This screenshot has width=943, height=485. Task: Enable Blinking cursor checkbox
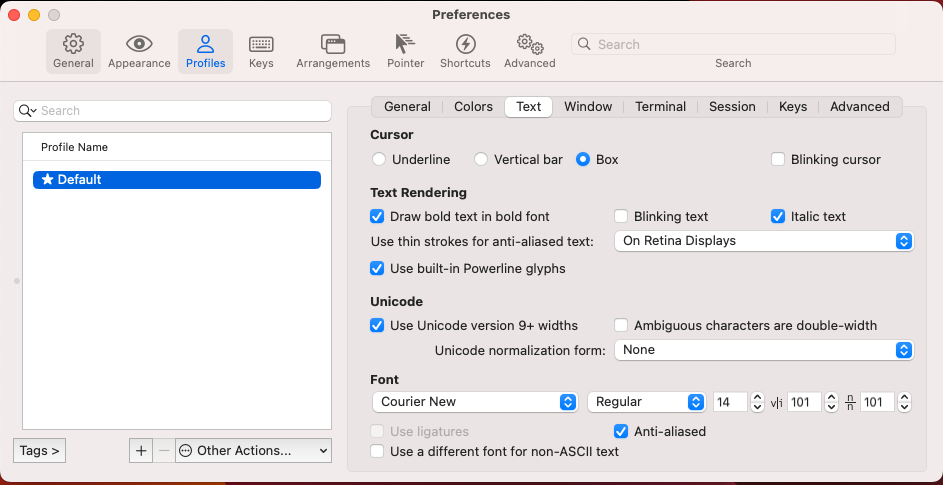778,159
